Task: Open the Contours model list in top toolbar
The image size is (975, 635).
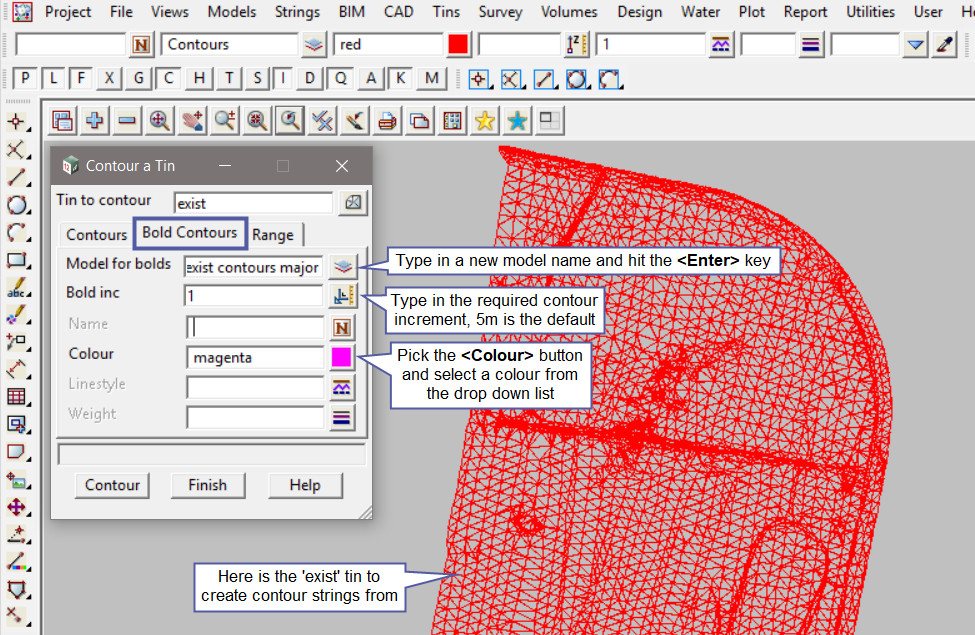Action: coord(314,45)
